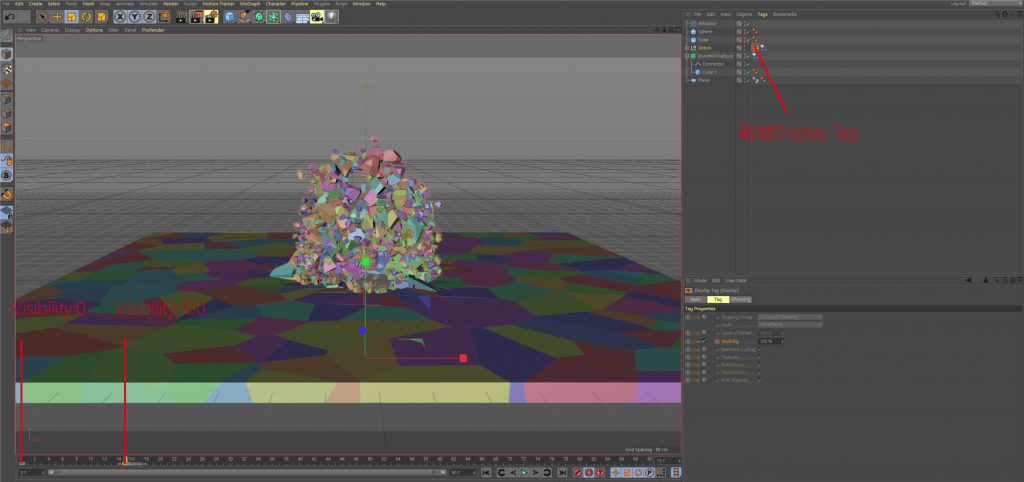Select the Rotate tool icon
1024x482 pixels.
click(87, 17)
